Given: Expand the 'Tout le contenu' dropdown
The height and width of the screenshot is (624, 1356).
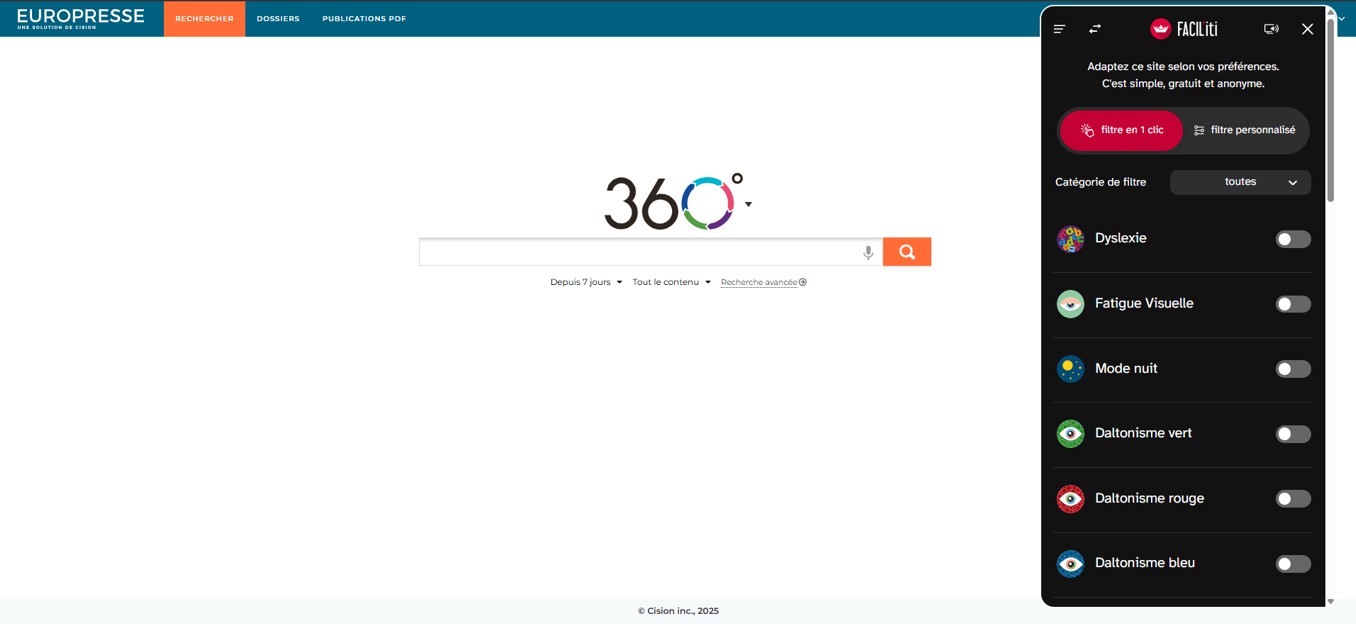Looking at the screenshot, I should [x=671, y=282].
